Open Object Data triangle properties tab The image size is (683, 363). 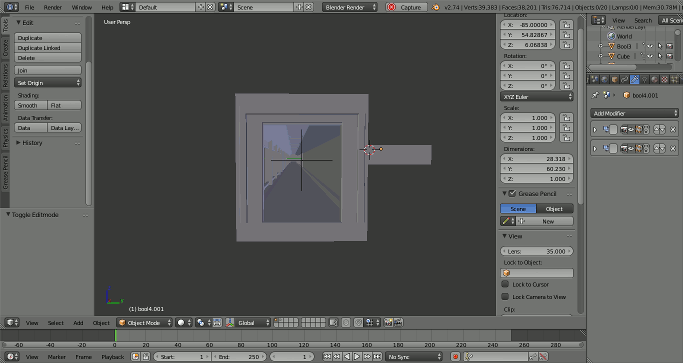(x=645, y=79)
